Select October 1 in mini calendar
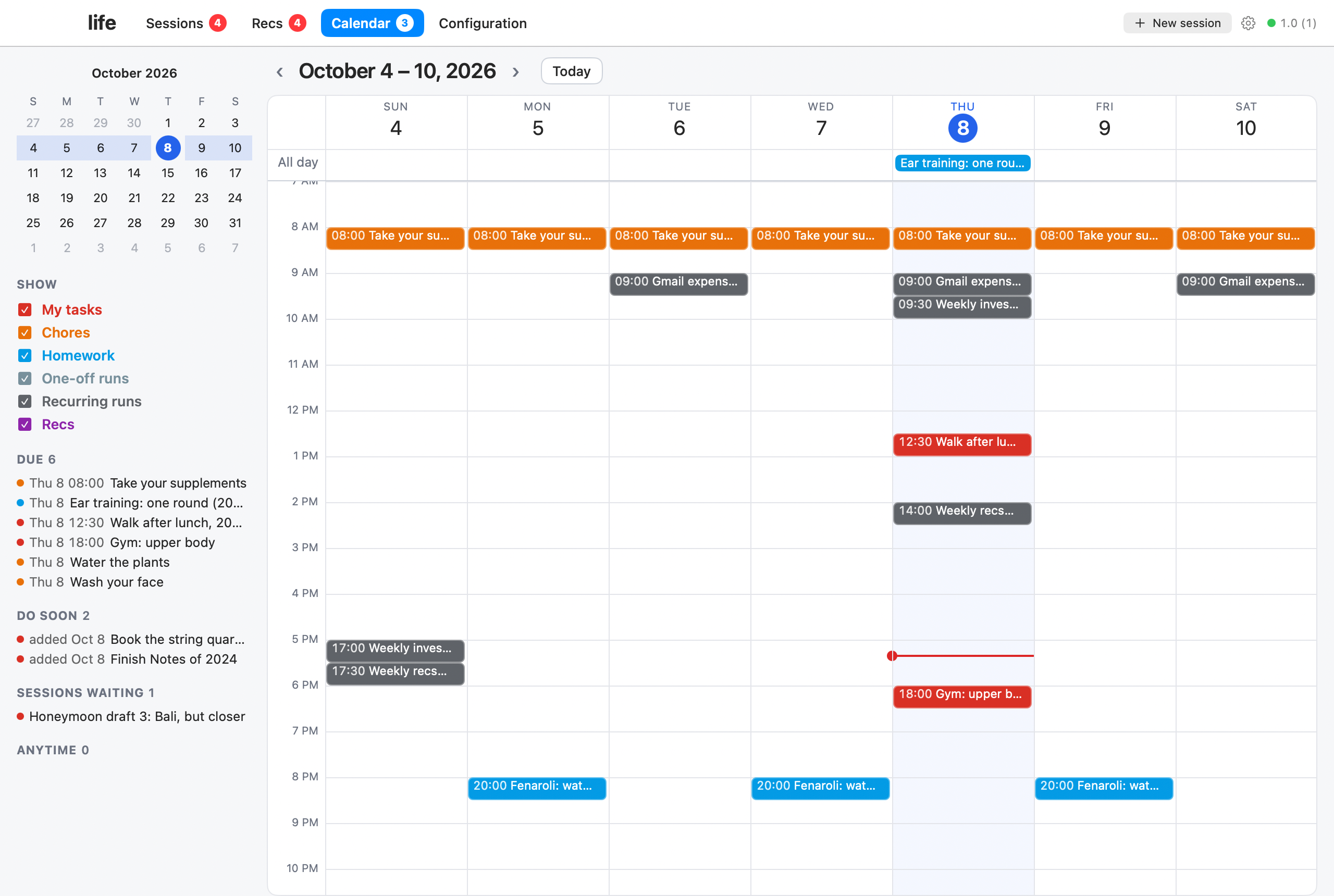The height and width of the screenshot is (896, 1334). 167,123
